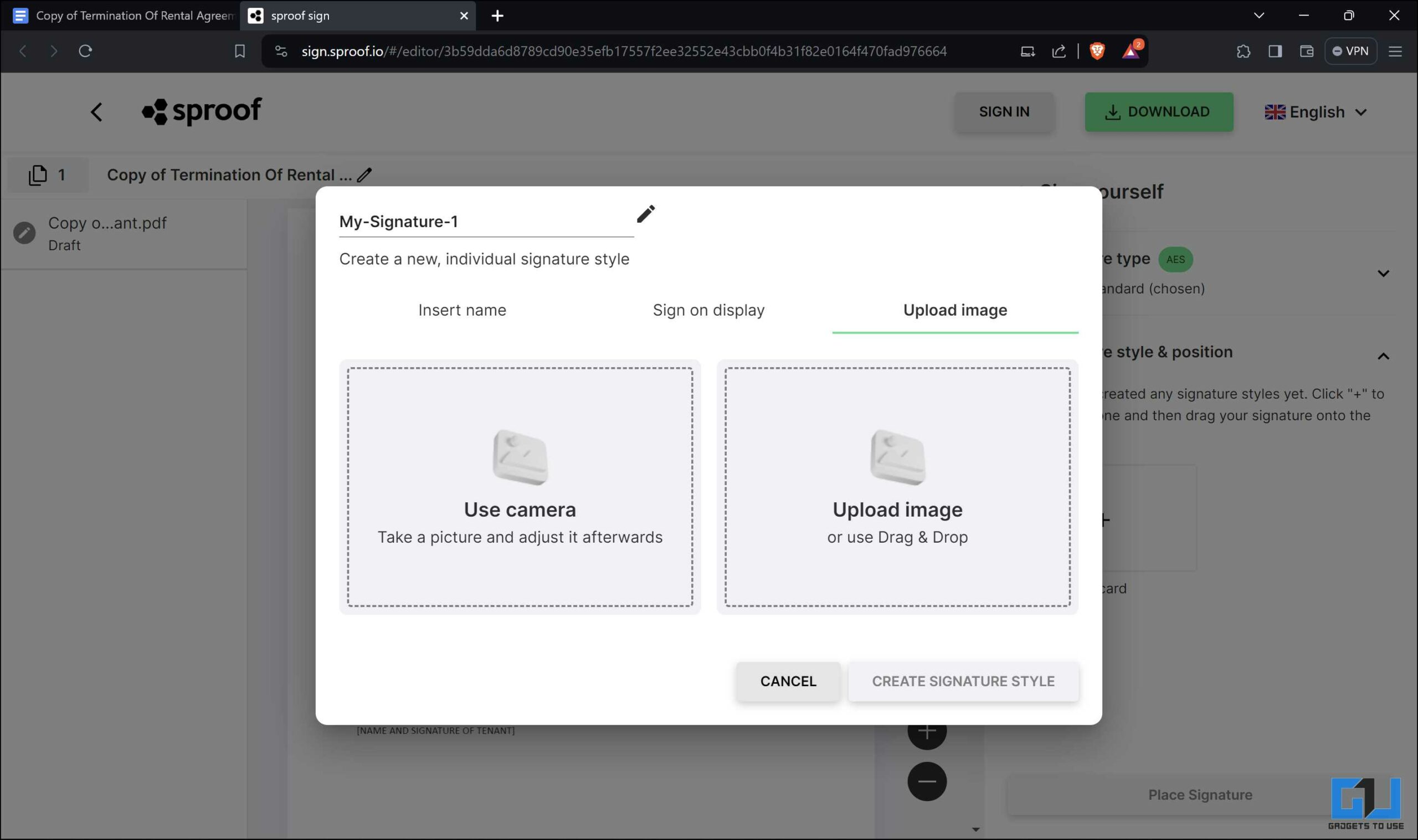Close the sproof sign browser tab
The image size is (1418, 840).
464,16
